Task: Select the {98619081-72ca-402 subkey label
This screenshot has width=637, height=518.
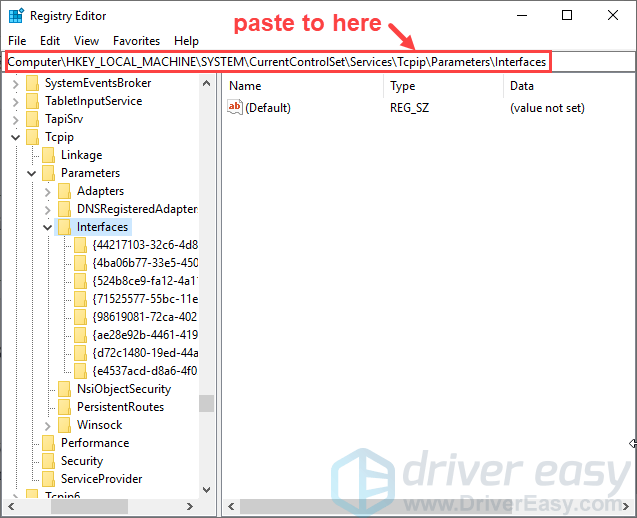Action: pos(145,317)
